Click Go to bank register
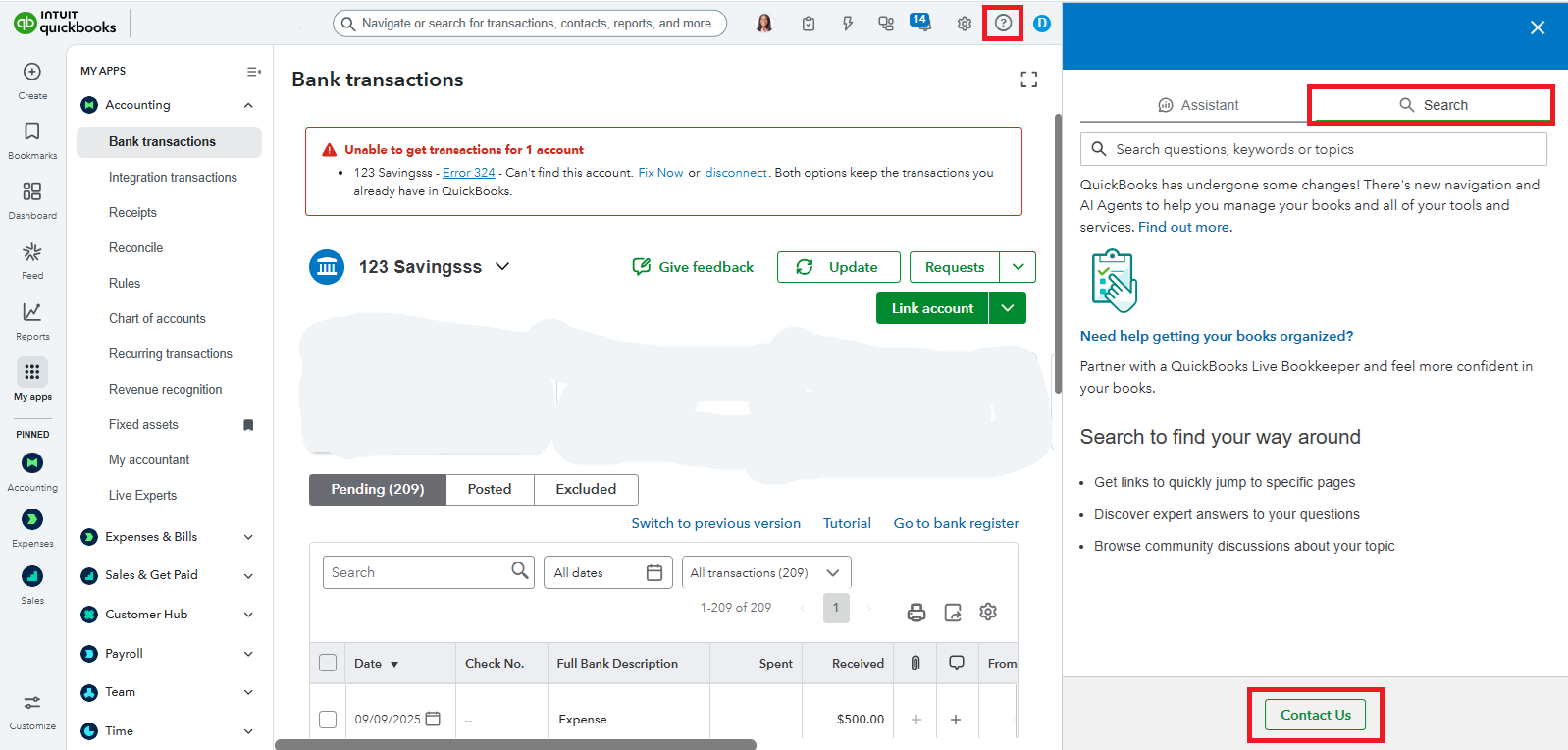This screenshot has width=1568, height=750. click(956, 523)
